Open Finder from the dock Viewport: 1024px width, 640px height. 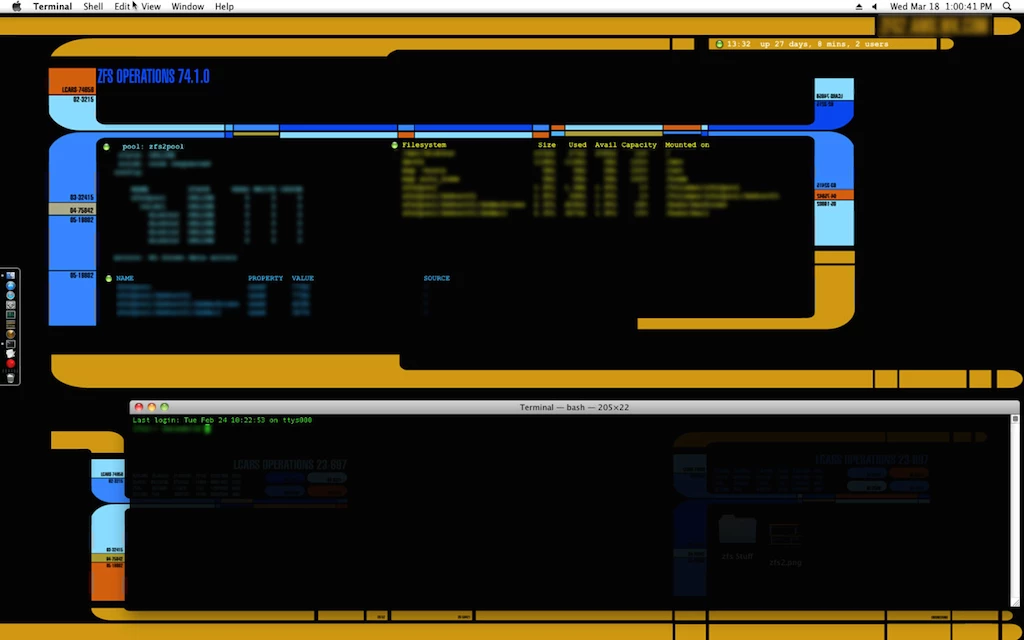(x=10, y=276)
